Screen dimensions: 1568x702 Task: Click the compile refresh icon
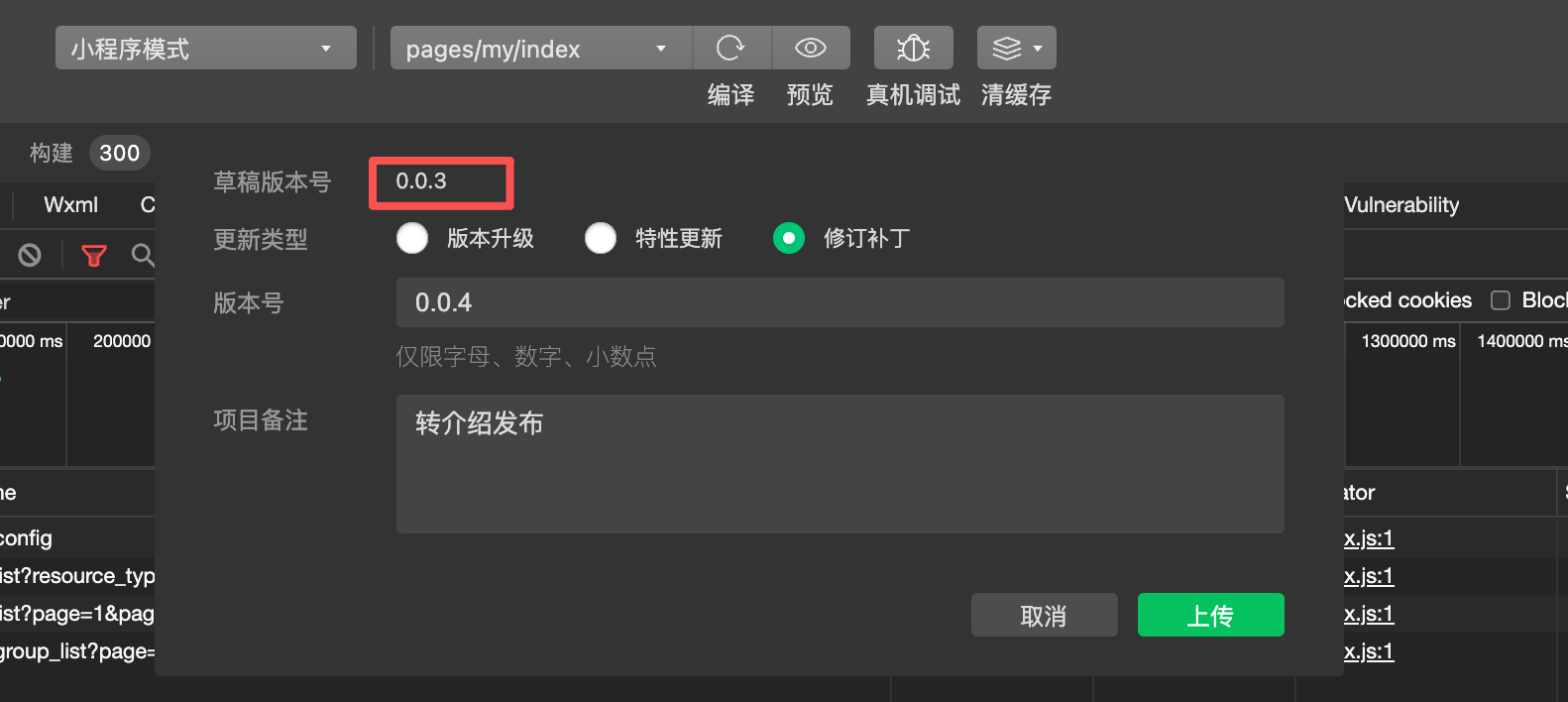(730, 48)
